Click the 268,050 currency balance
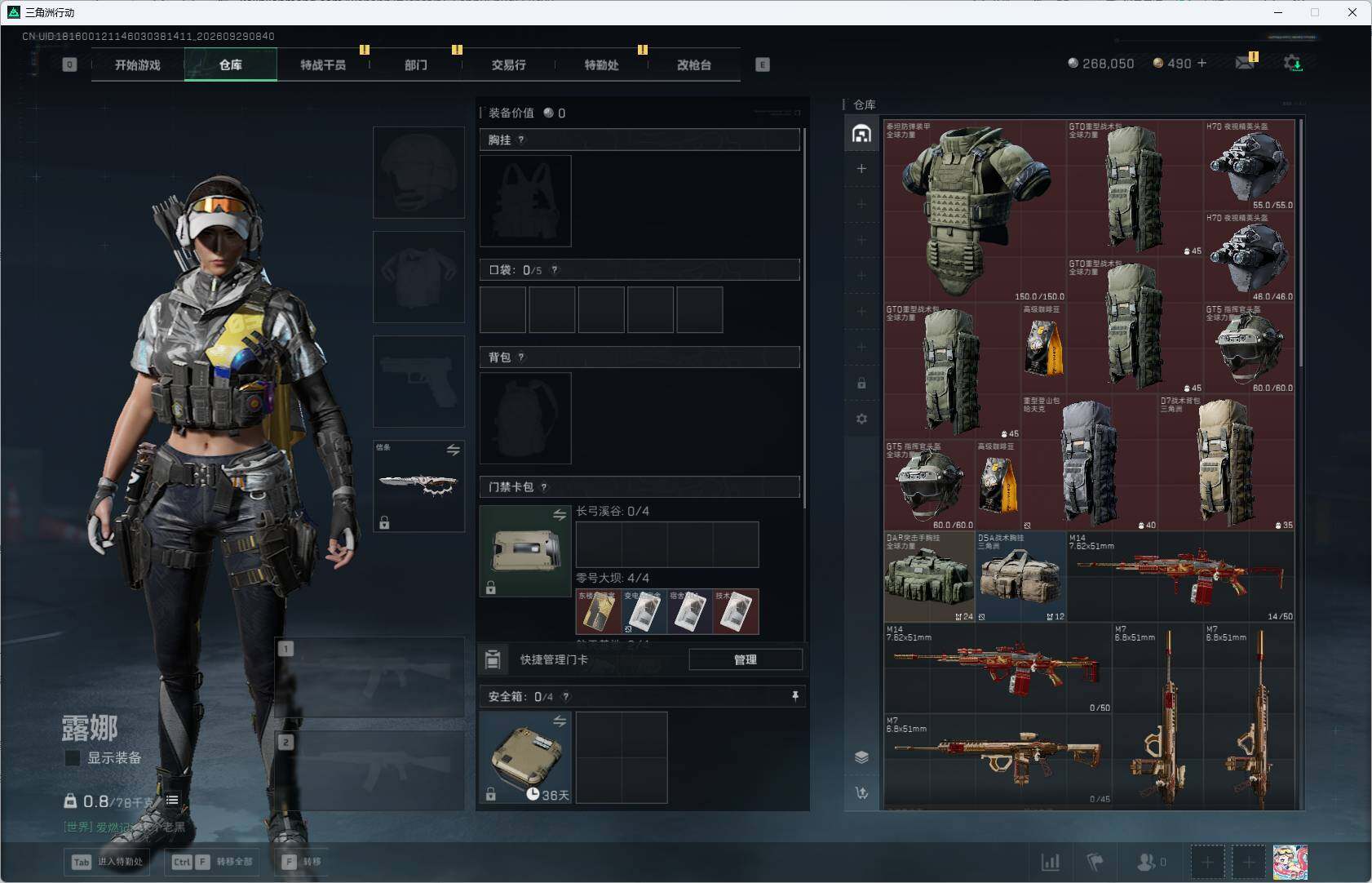1372x883 pixels. coord(1101,64)
